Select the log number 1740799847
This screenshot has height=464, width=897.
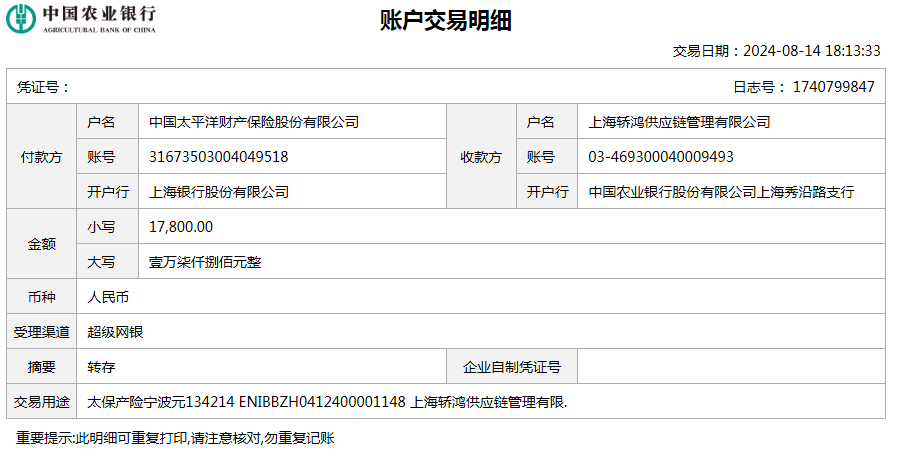pyautogui.click(x=832, y=87)
